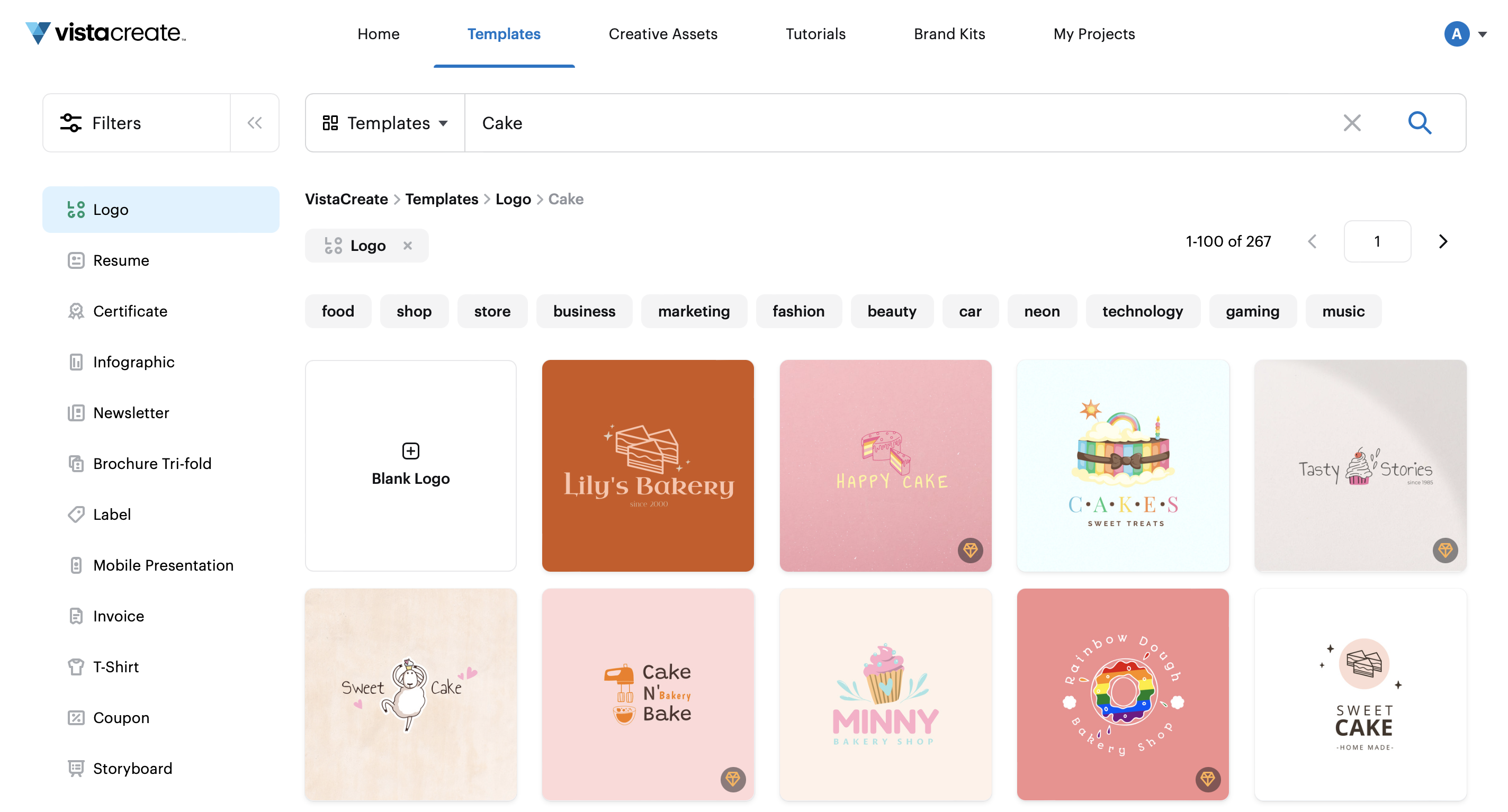This screenshot has width=1508, height=812.
Task: Open the Tutorials tab
Action: tap(815, 34)
